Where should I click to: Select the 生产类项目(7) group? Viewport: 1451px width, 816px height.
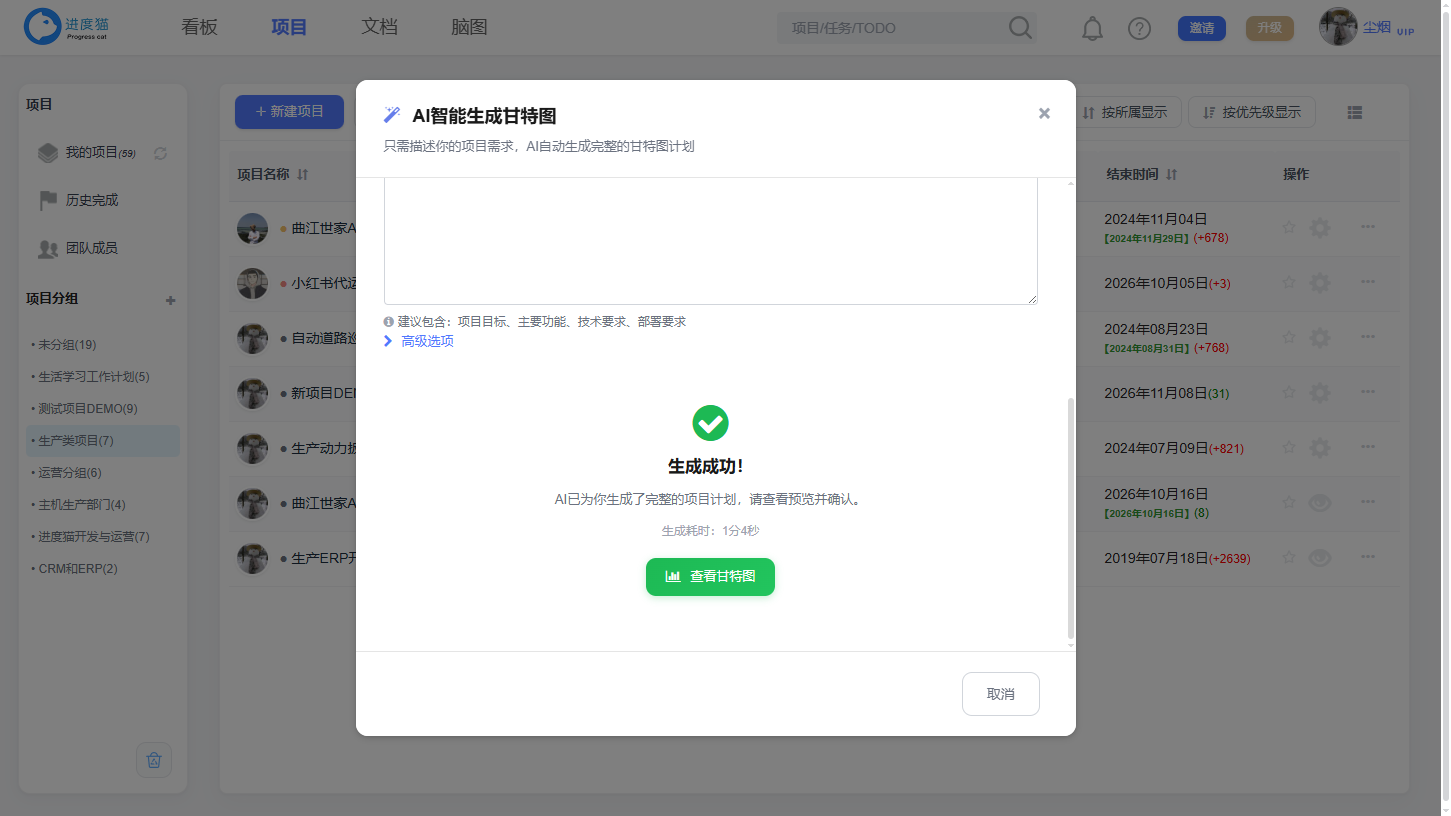point(103,441)
